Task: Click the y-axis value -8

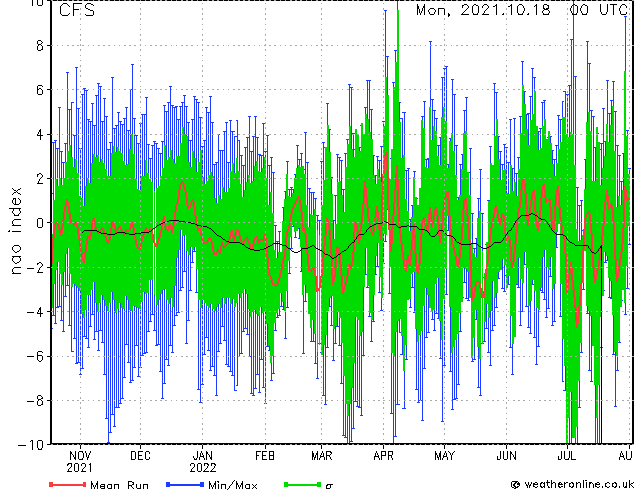Action: [x=35, y=401]
